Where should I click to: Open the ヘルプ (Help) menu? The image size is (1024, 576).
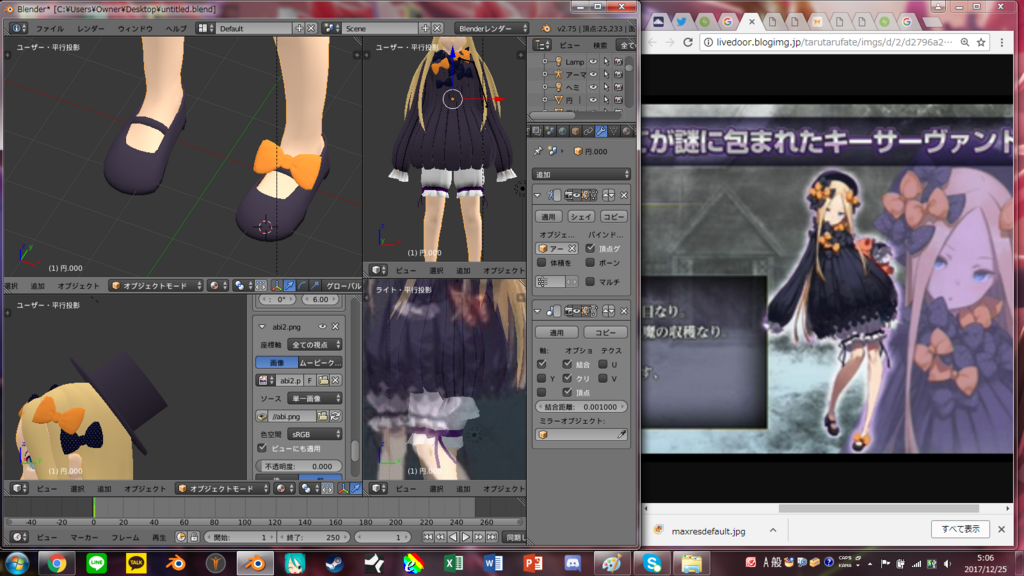176,29
